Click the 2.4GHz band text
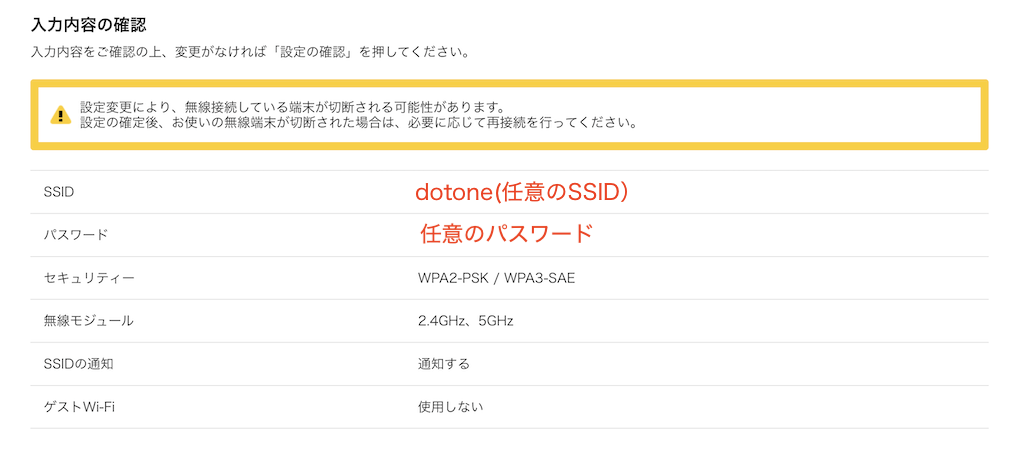This screenshot has width=1024, height=459. (x=441, y=320)
